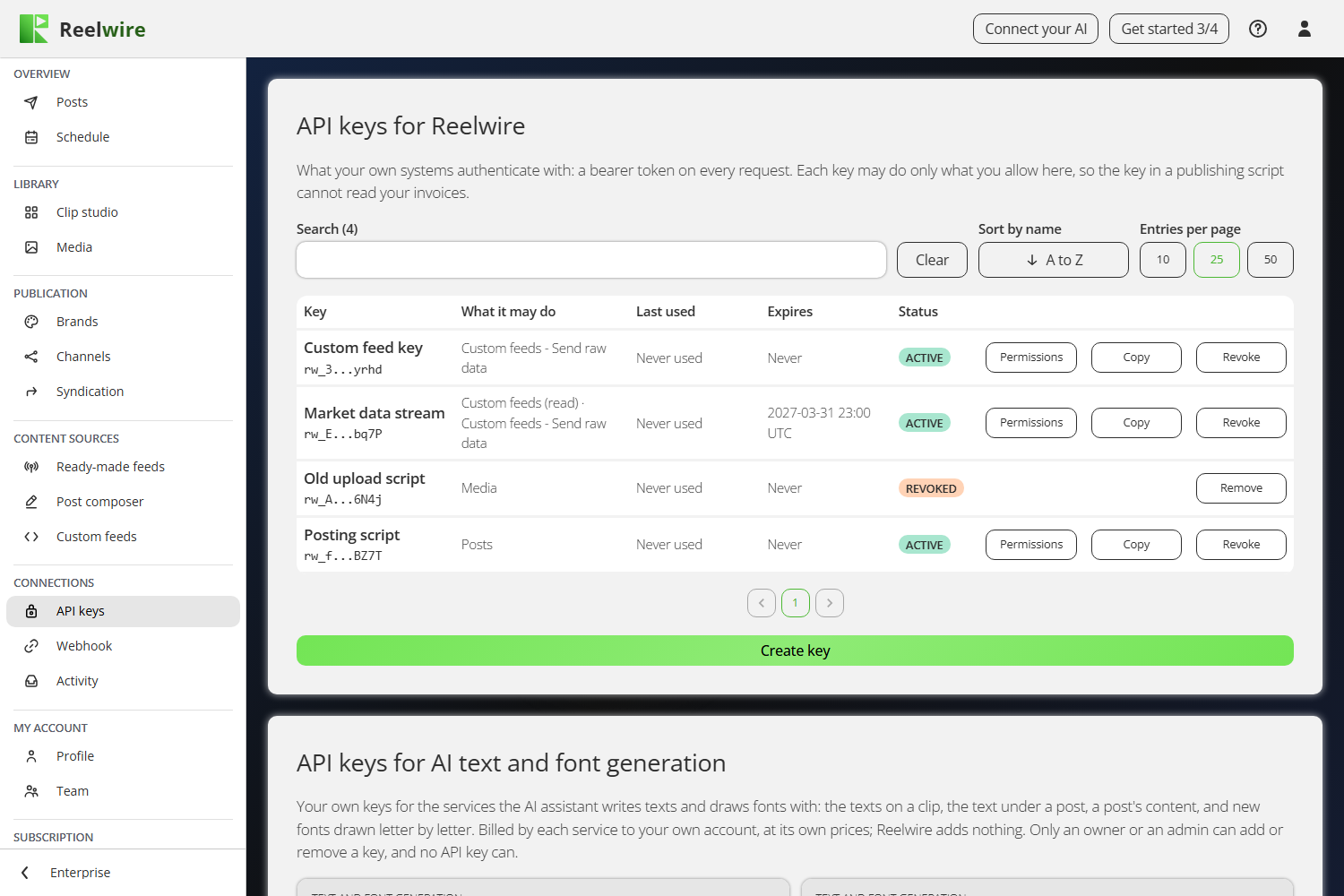Open the API keys sidebar item

[x=123, y=611]
